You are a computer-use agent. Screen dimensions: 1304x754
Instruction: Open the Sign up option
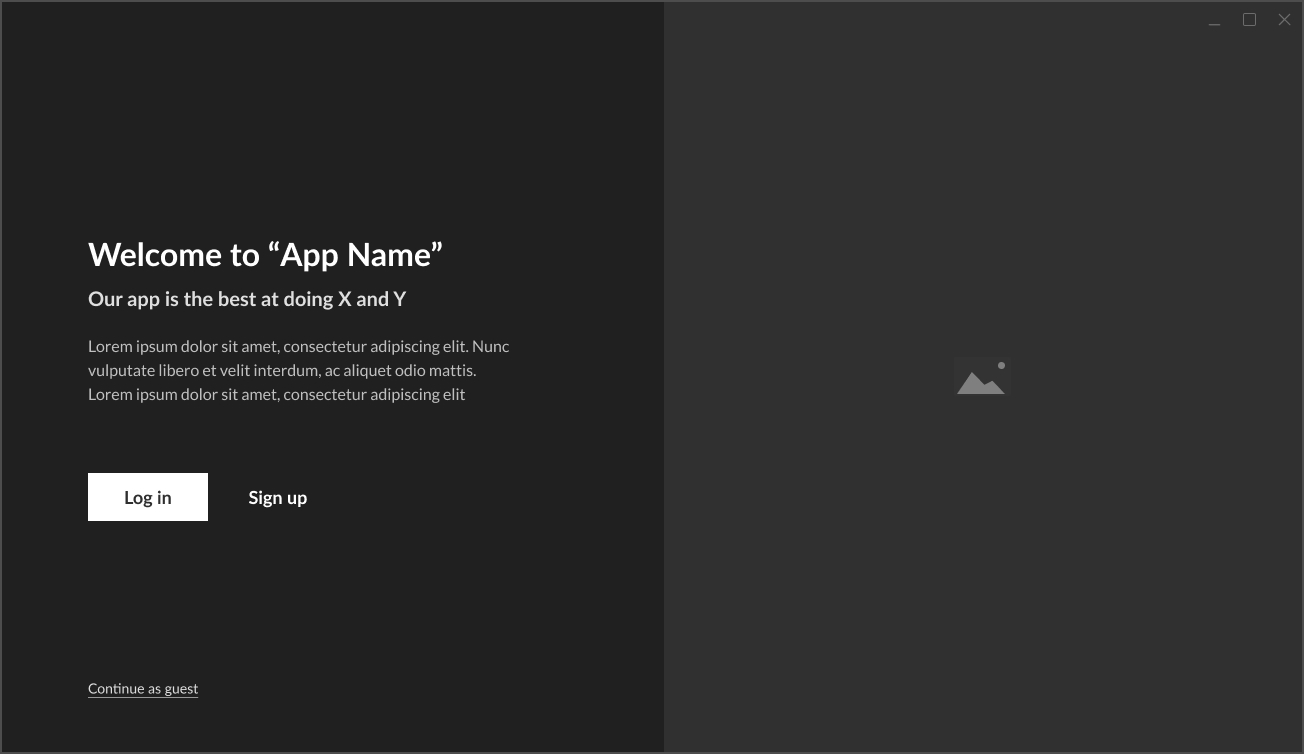(x=278, y=497)
